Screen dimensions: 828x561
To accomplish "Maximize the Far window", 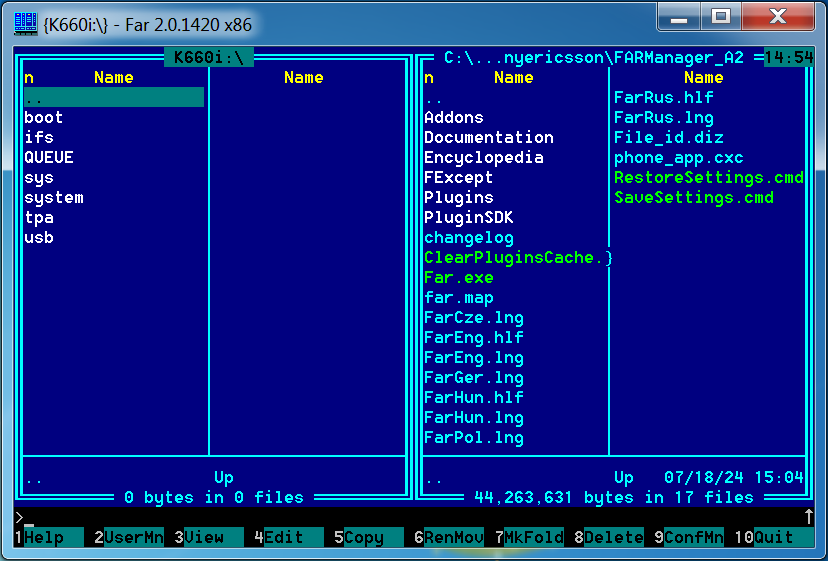I will [721, 17].
